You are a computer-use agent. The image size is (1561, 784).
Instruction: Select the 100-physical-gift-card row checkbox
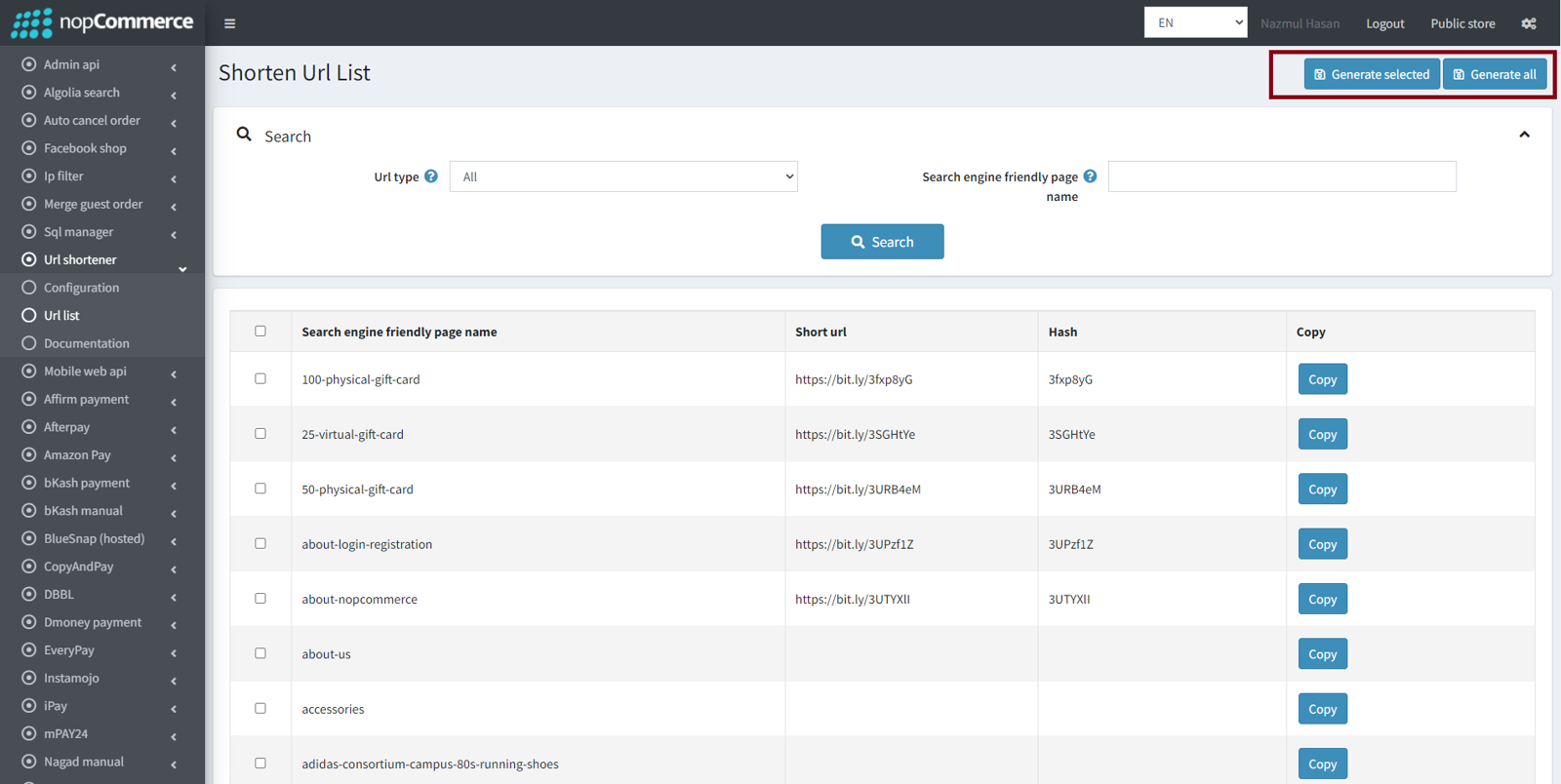[x=260, y=378]
